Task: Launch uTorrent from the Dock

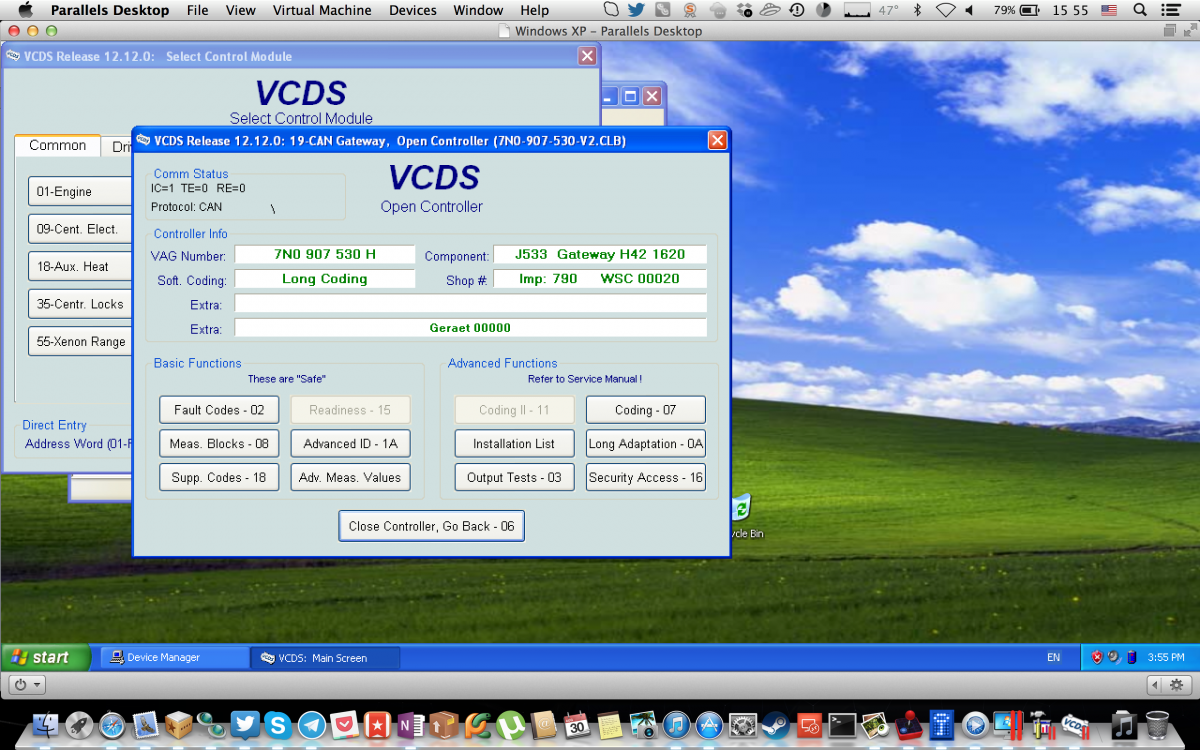Action: [510, 725]
